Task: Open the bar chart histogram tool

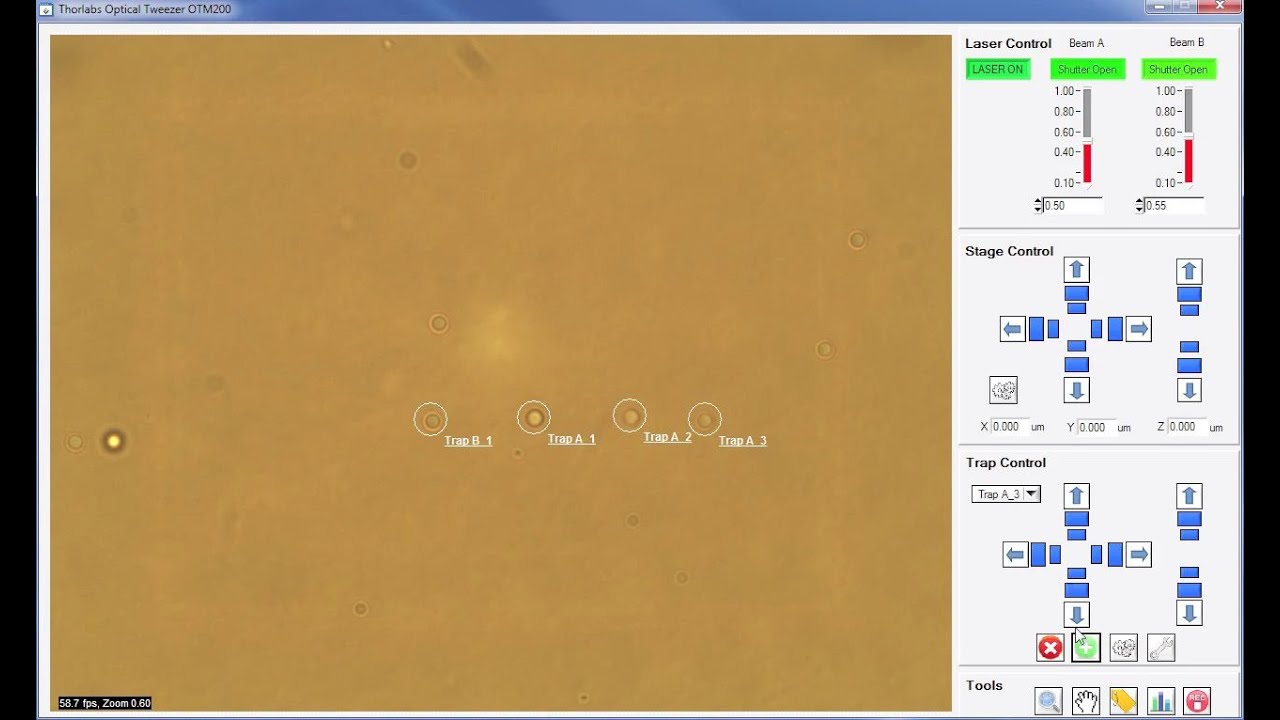Action: 1161,701
